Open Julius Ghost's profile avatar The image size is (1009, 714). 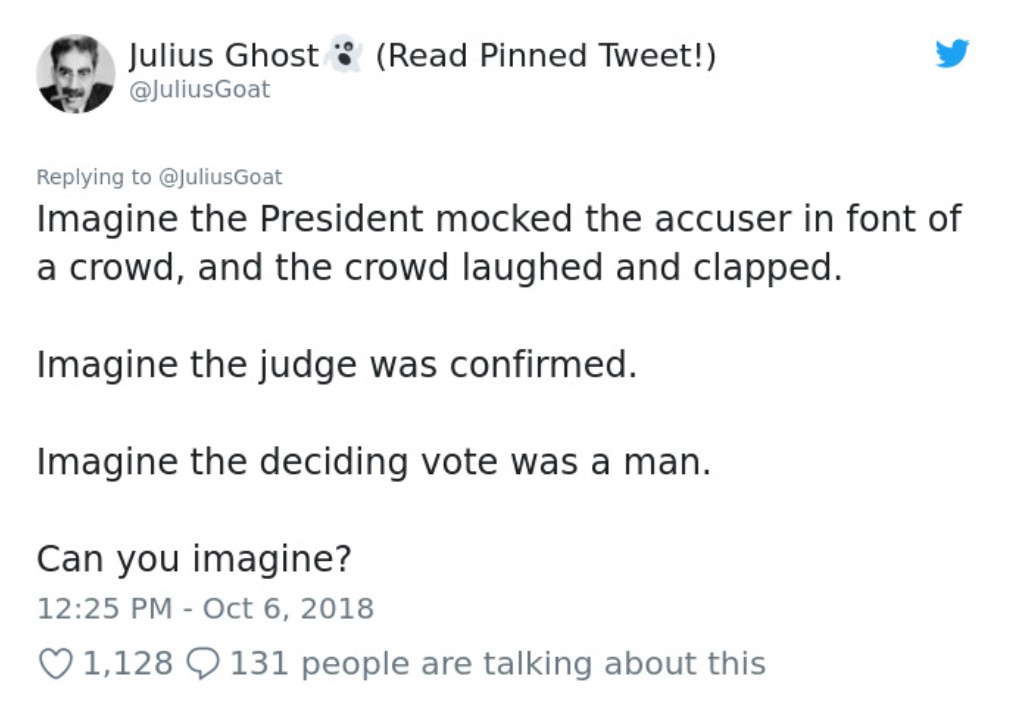click(76, 74)
